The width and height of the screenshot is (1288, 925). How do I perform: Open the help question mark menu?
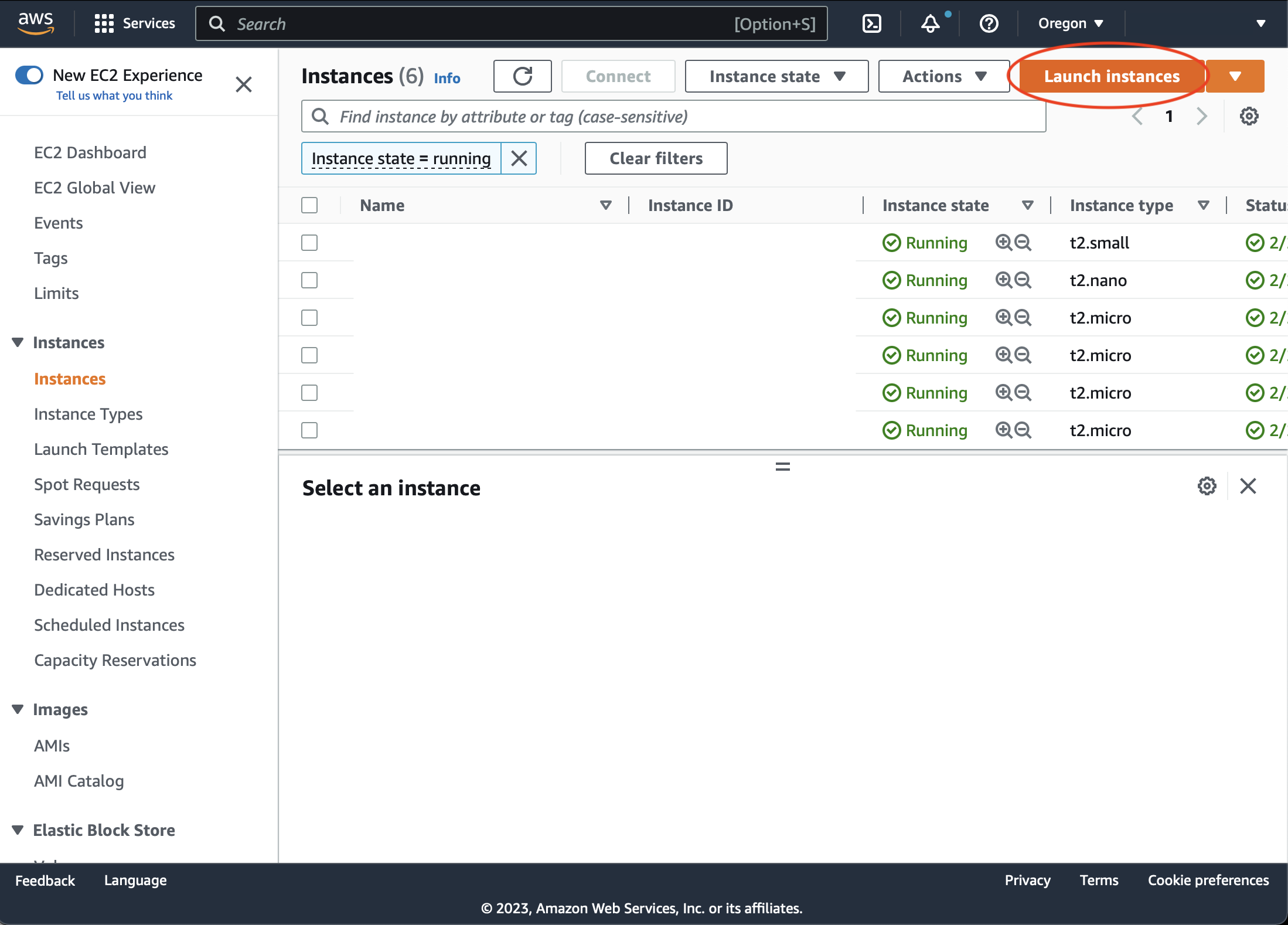(989, 23)
